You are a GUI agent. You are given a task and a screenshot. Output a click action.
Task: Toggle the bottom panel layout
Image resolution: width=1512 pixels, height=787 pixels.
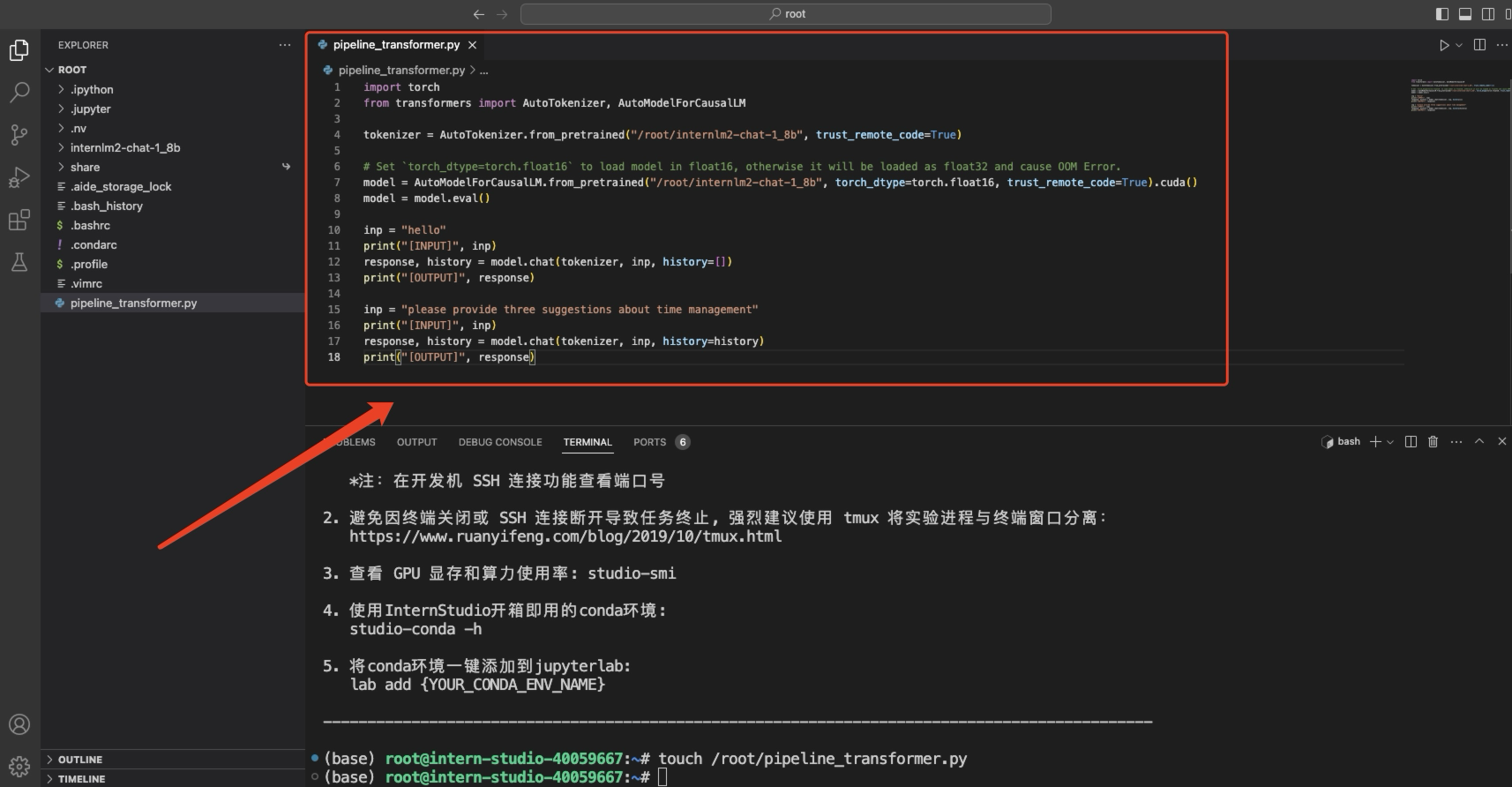1465,14
